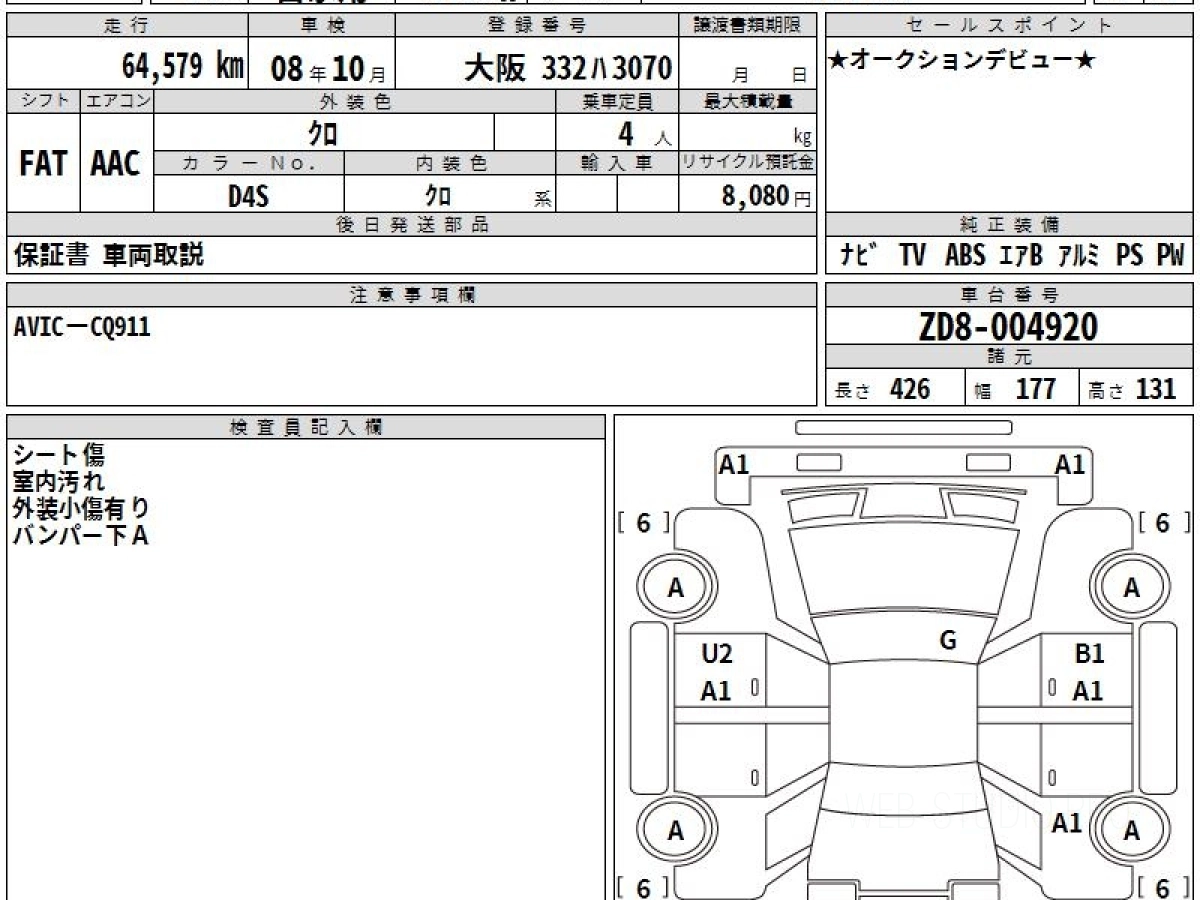The height and width of the screenshot is (900, 1200).
Task: Click the front-right wheel circle marked A
Action: click(x=1131, y=589)
